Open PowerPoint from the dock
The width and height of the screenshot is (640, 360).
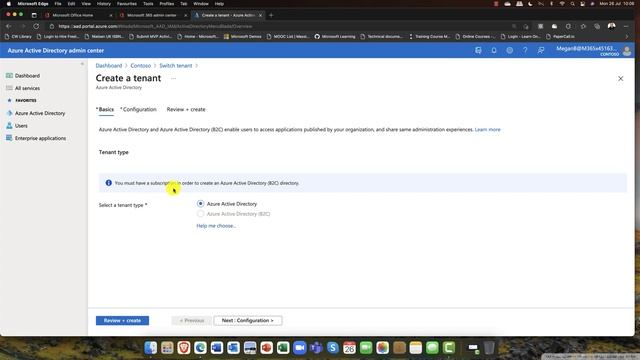coord(267,347)
